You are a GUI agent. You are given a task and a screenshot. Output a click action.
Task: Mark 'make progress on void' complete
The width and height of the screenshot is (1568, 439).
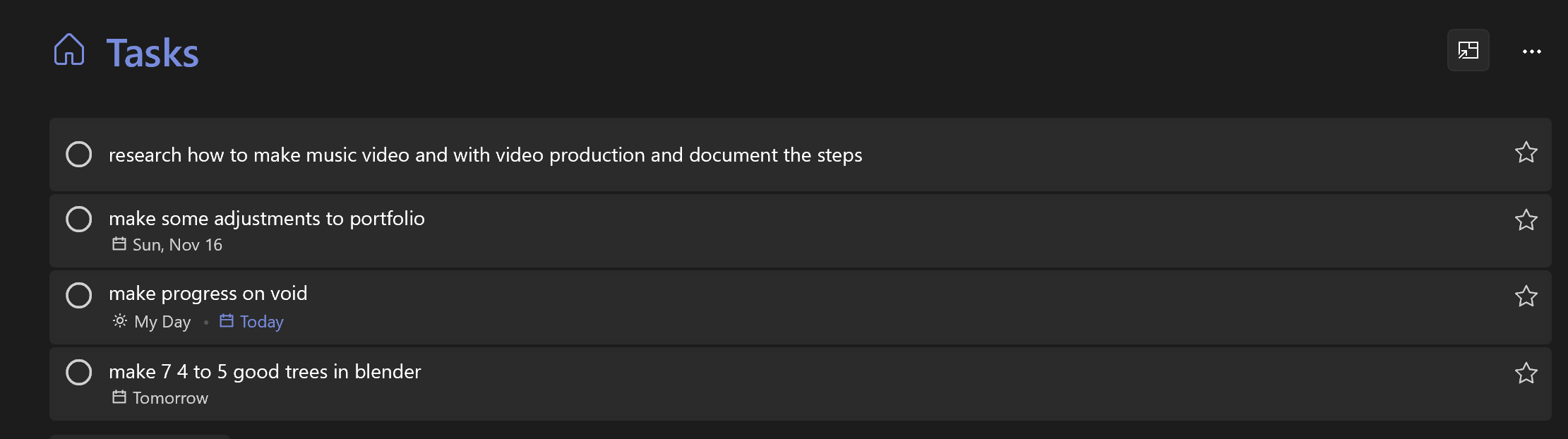[78, 296]
